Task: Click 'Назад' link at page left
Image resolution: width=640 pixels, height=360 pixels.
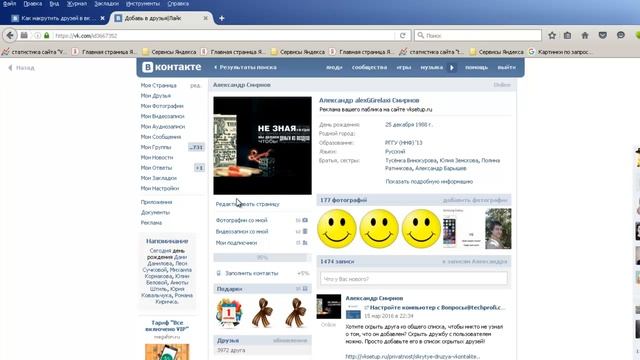Action: point(21,68)
